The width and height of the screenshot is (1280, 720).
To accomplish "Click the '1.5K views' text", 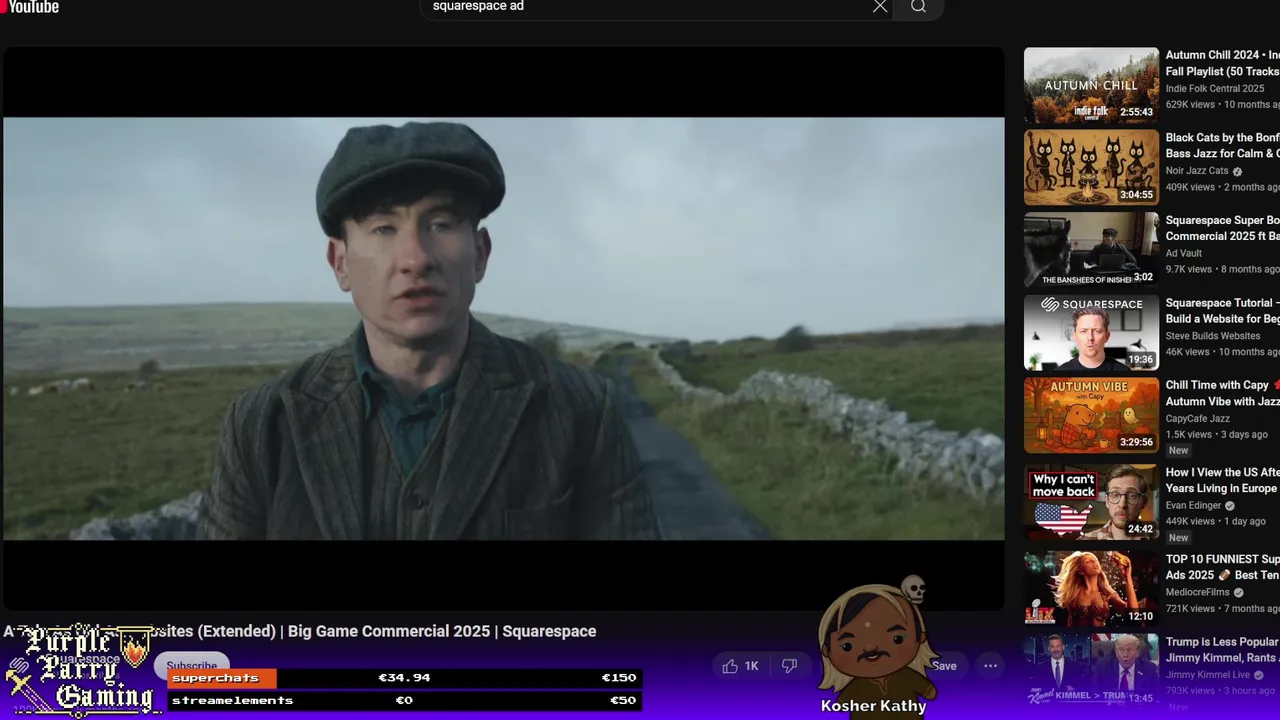I will (1188, 435).
